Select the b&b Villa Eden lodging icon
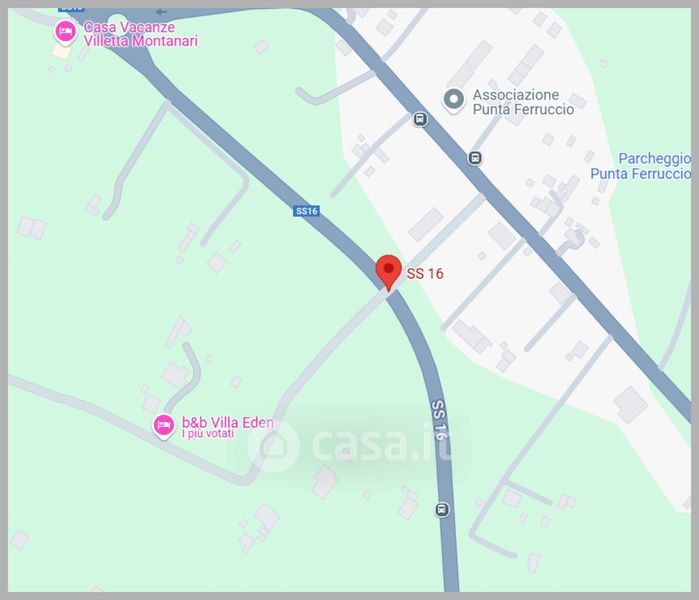The width and height of the screenshot is (699, 600). click(x=164, y=426)
